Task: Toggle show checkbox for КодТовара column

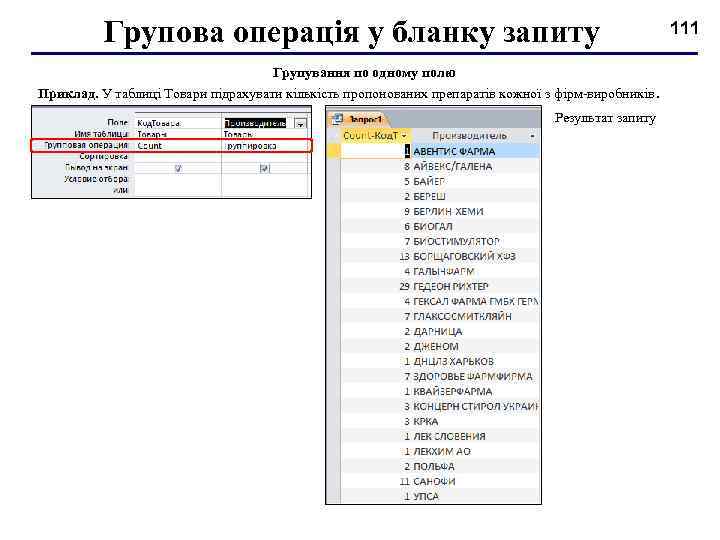Action: [x=178, y=168]
